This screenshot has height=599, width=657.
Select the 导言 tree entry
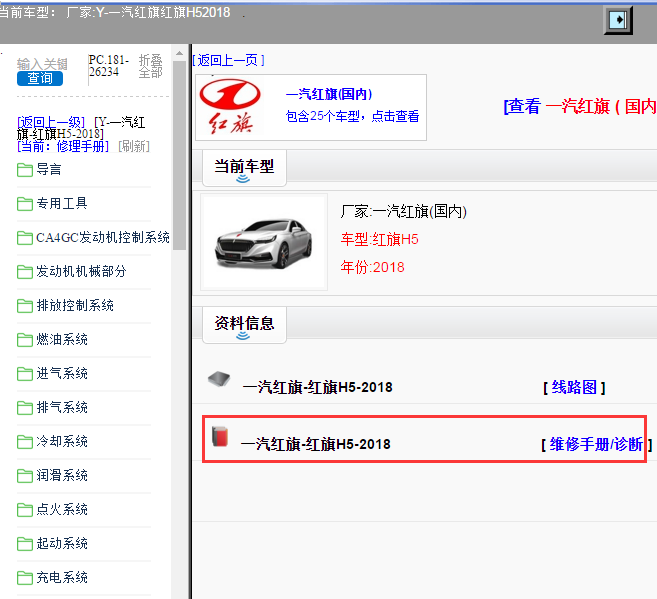pos(49,169)
